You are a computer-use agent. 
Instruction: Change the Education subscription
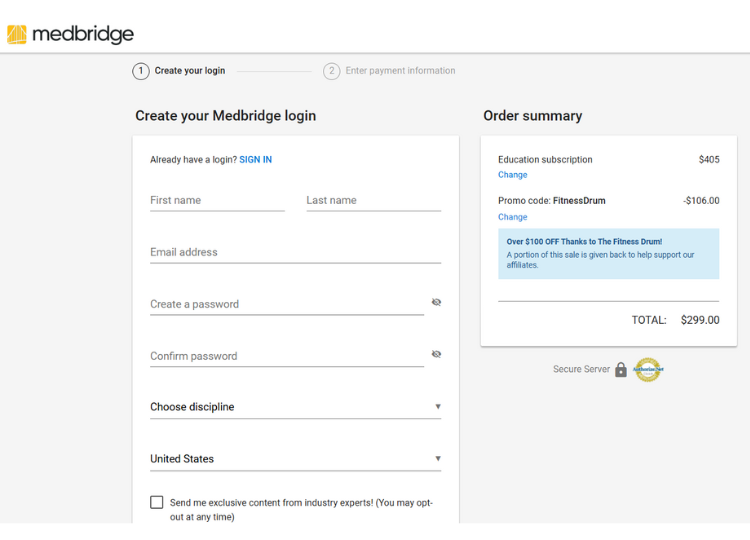(512, 175)
